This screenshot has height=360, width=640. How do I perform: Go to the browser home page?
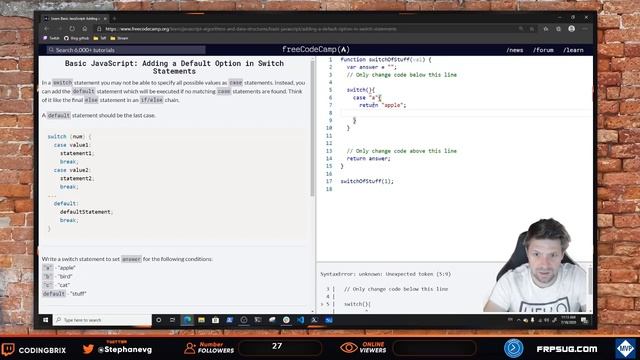point(84,29)
